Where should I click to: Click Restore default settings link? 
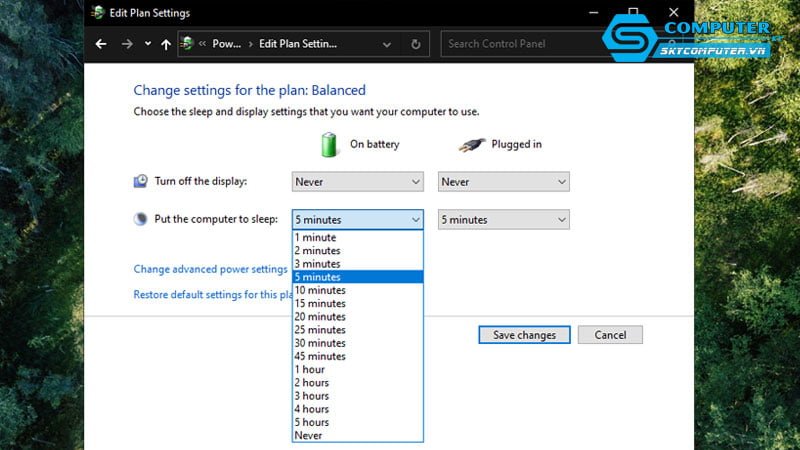(x=212, y=294)
